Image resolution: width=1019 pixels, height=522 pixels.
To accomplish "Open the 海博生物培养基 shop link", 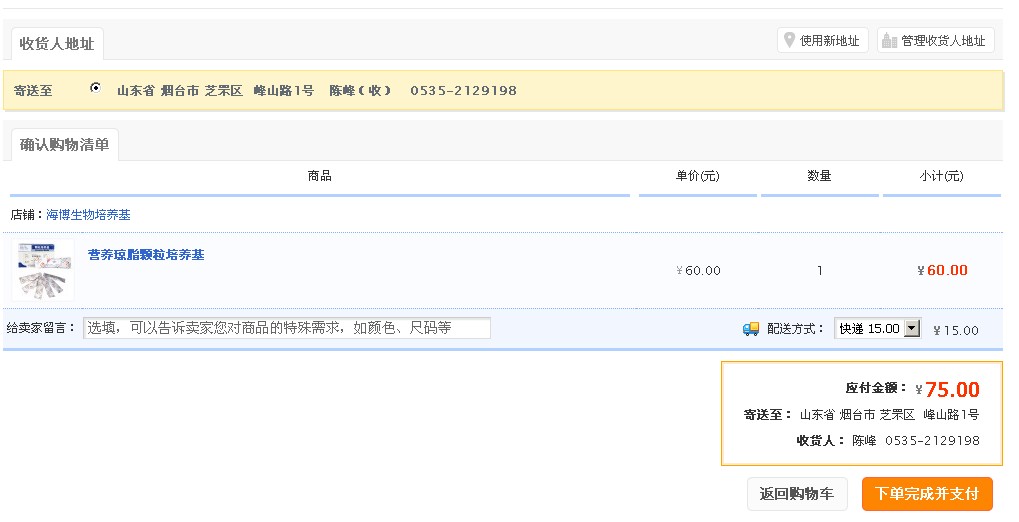I will pos(88,215).
